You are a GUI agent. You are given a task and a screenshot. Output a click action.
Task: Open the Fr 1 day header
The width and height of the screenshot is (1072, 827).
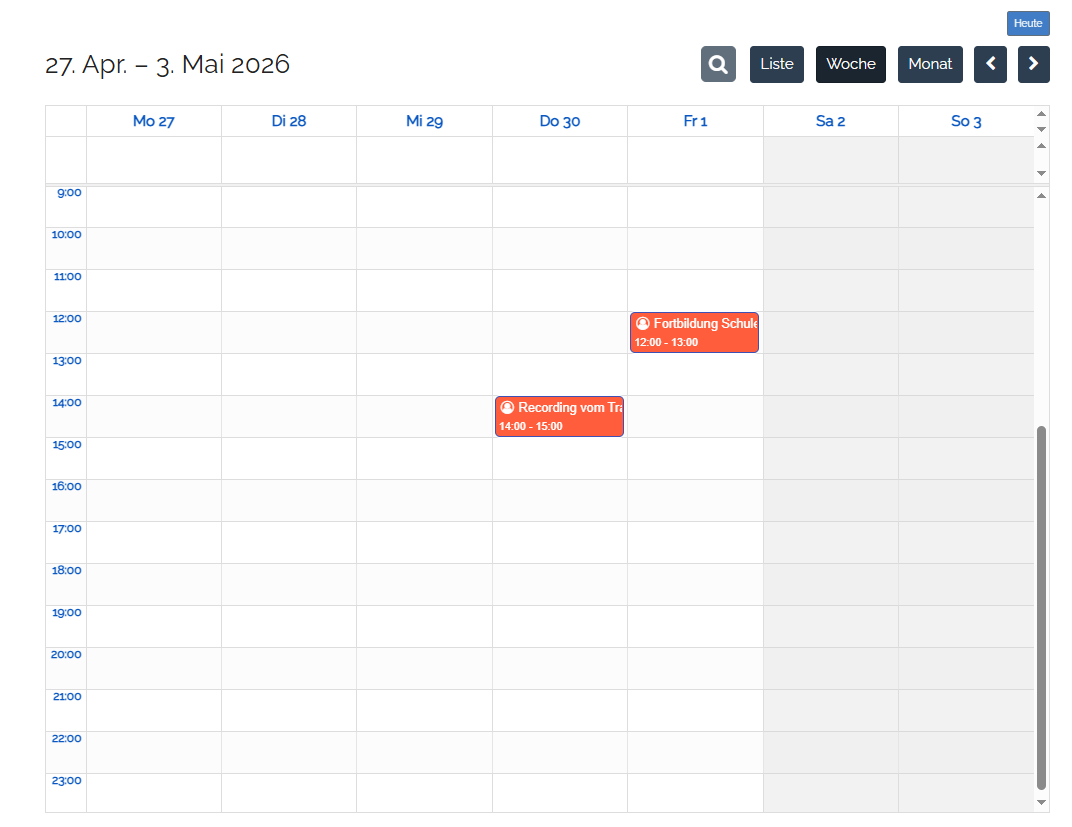pyautogui.click(x=695, y=121)
